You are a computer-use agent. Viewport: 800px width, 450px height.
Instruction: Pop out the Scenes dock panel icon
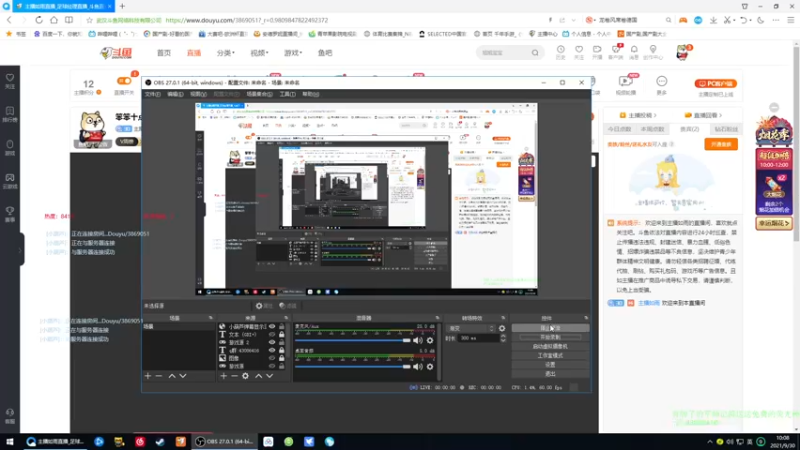(211, 318)
